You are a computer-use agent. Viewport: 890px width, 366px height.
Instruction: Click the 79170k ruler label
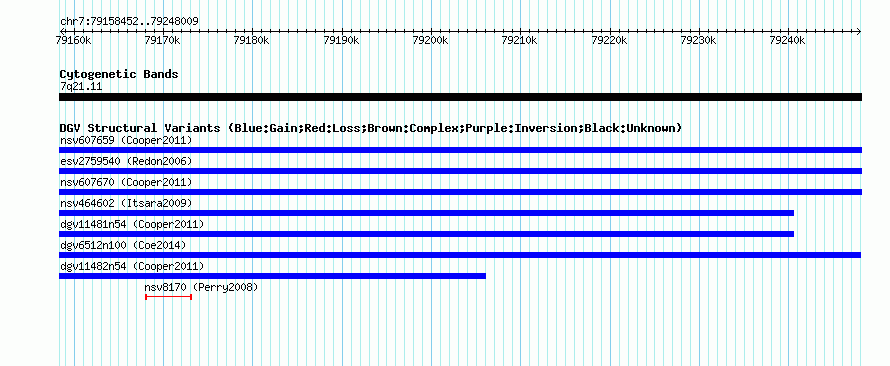[x=163, y=40]
